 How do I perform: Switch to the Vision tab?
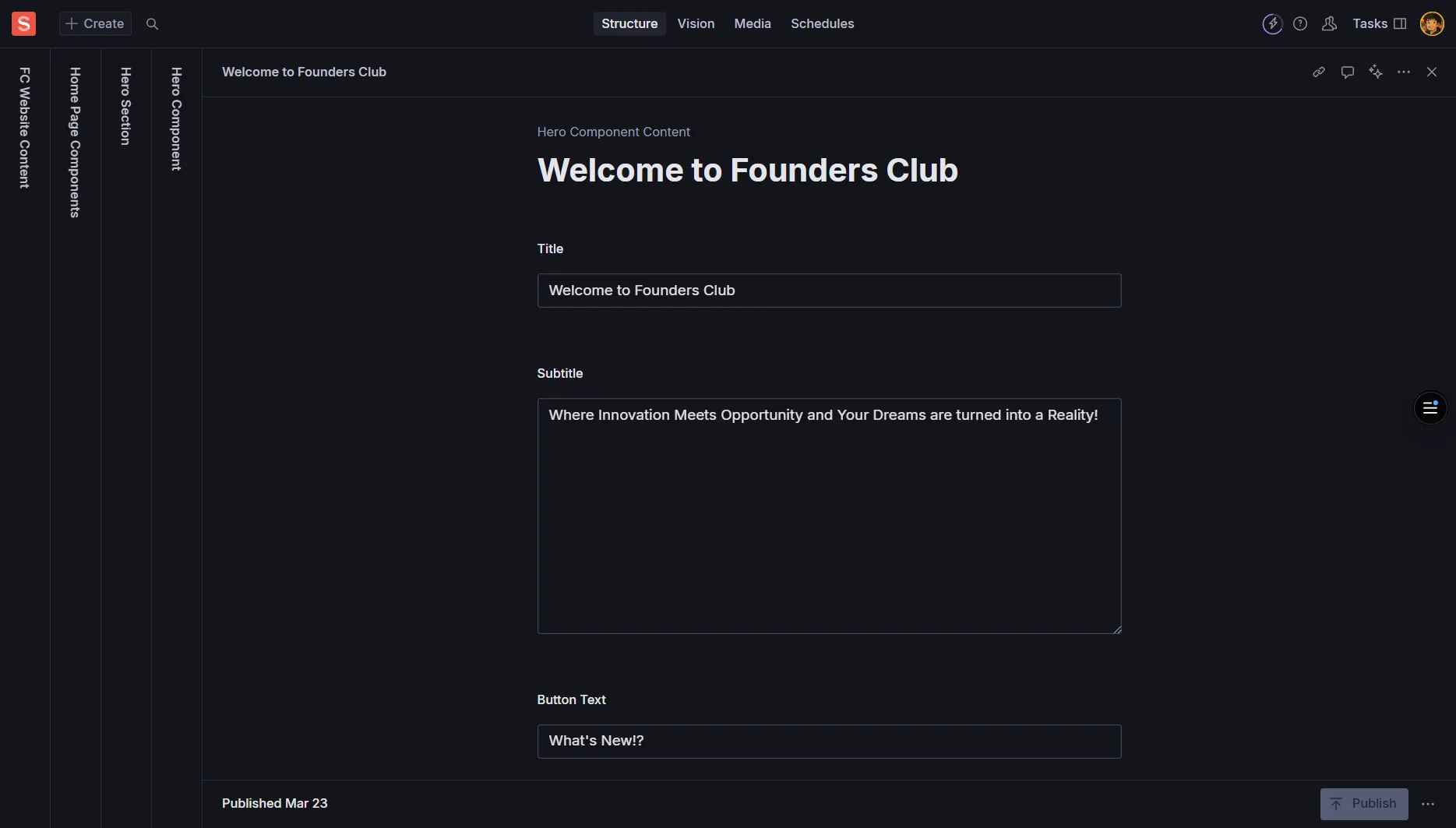pyautogui.click(x=696, y=24)
